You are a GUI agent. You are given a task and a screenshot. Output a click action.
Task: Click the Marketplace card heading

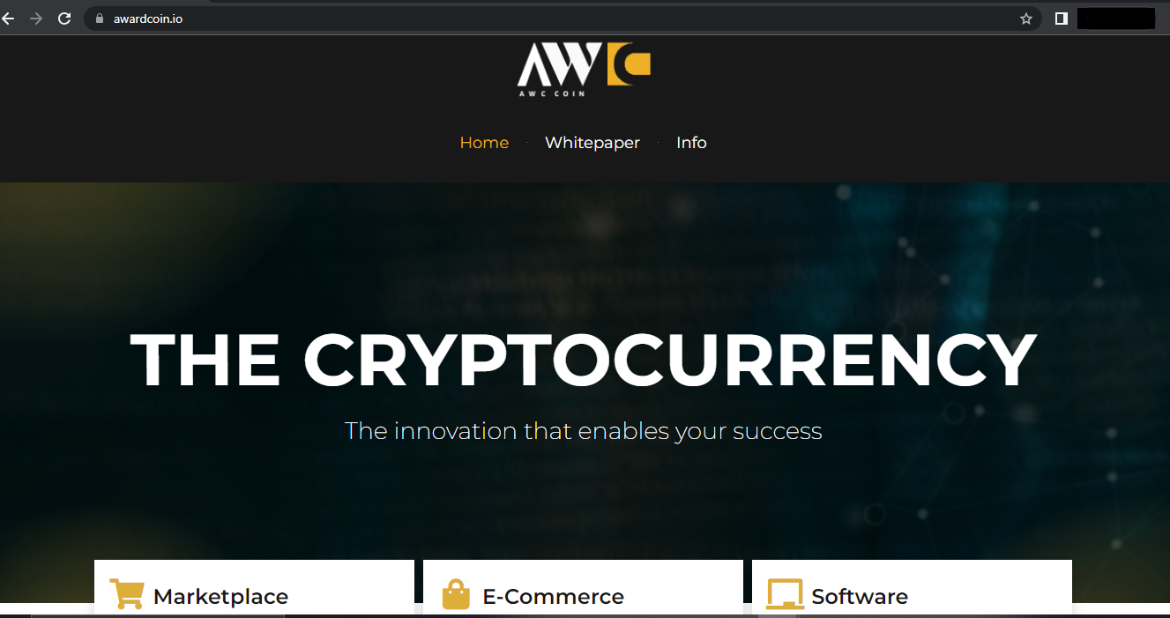coord(221,597)
